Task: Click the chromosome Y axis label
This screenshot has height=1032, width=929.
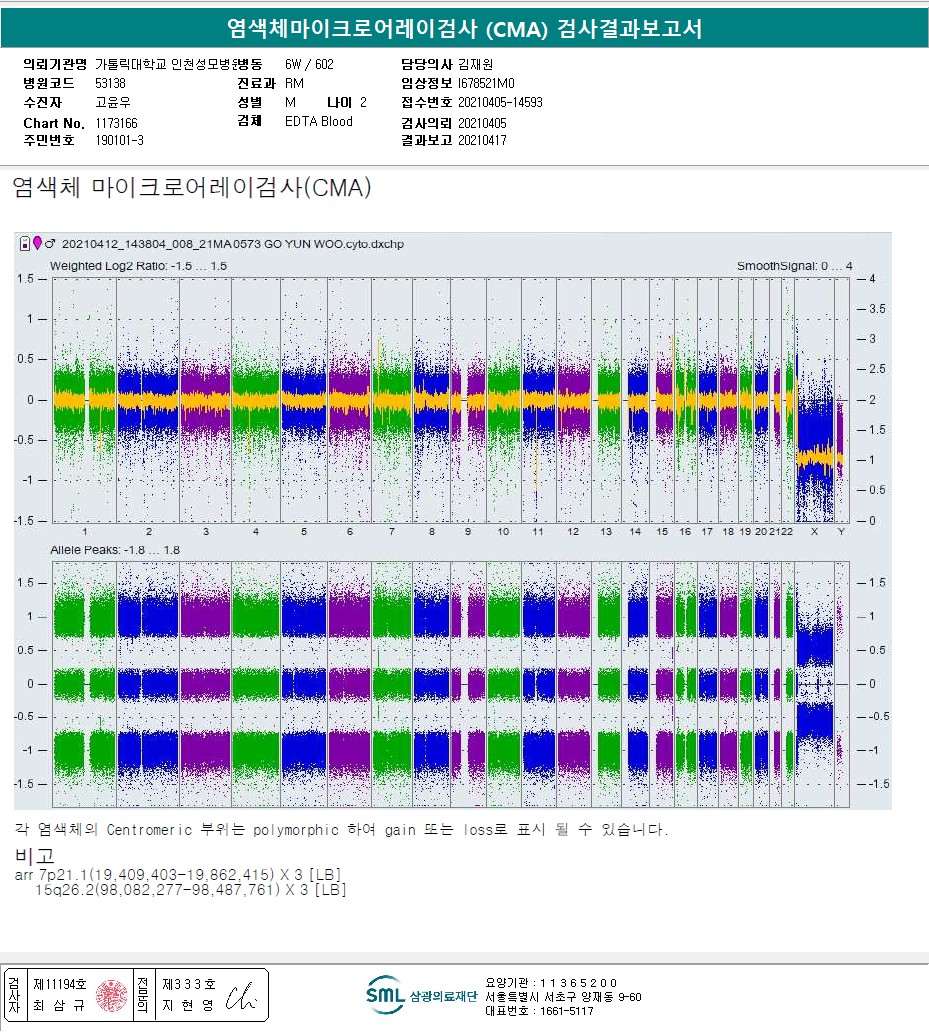Action: click(841, 531)
